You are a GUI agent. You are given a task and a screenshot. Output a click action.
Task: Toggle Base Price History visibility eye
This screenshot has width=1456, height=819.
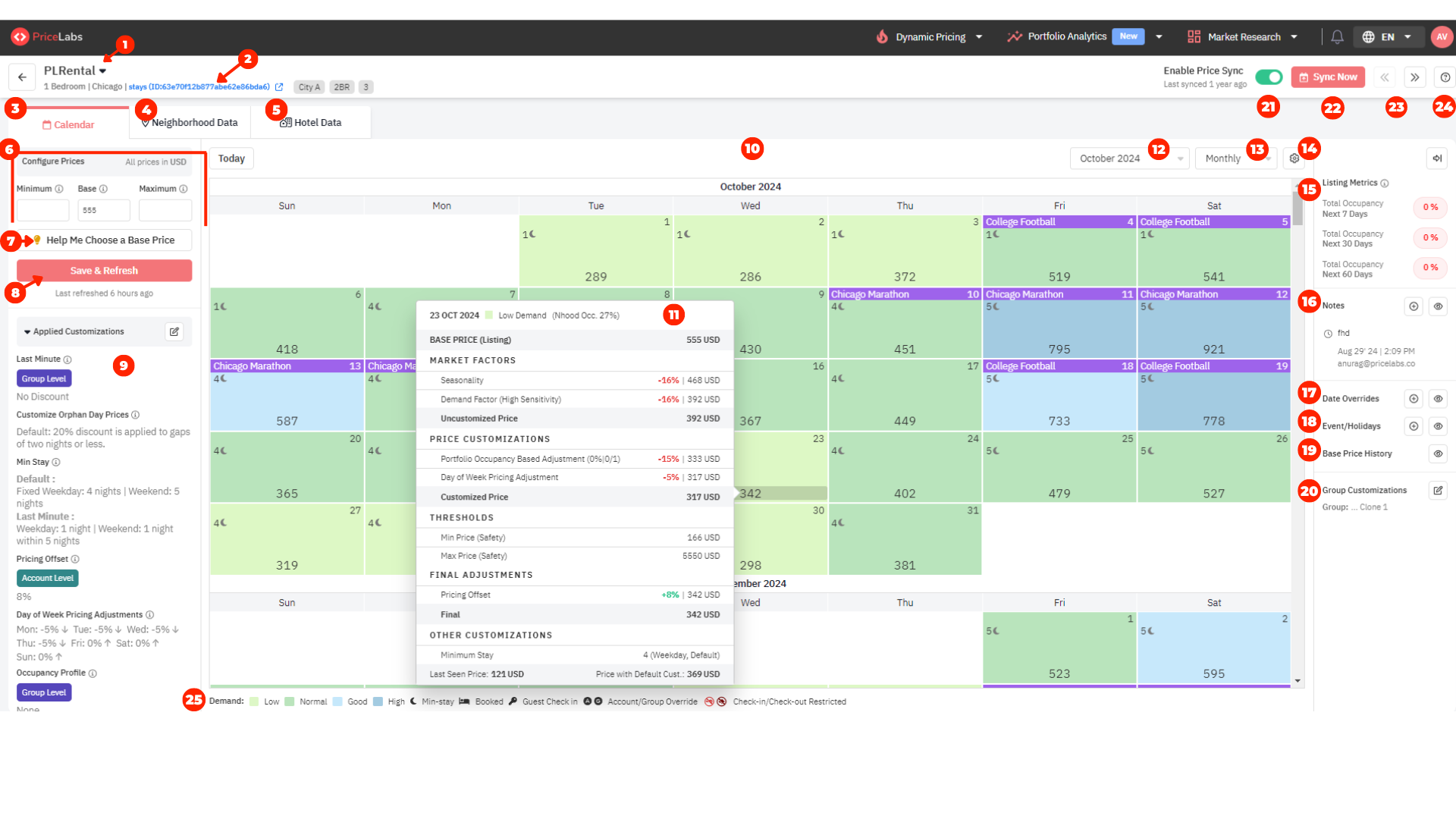(x=1438, y=454)
